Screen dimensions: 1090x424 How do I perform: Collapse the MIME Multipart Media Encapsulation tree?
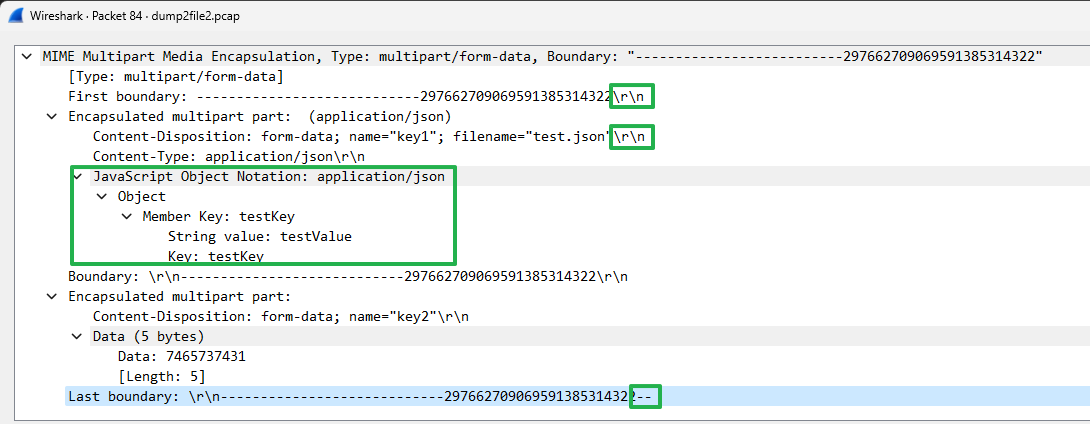(x=27, y=56)
